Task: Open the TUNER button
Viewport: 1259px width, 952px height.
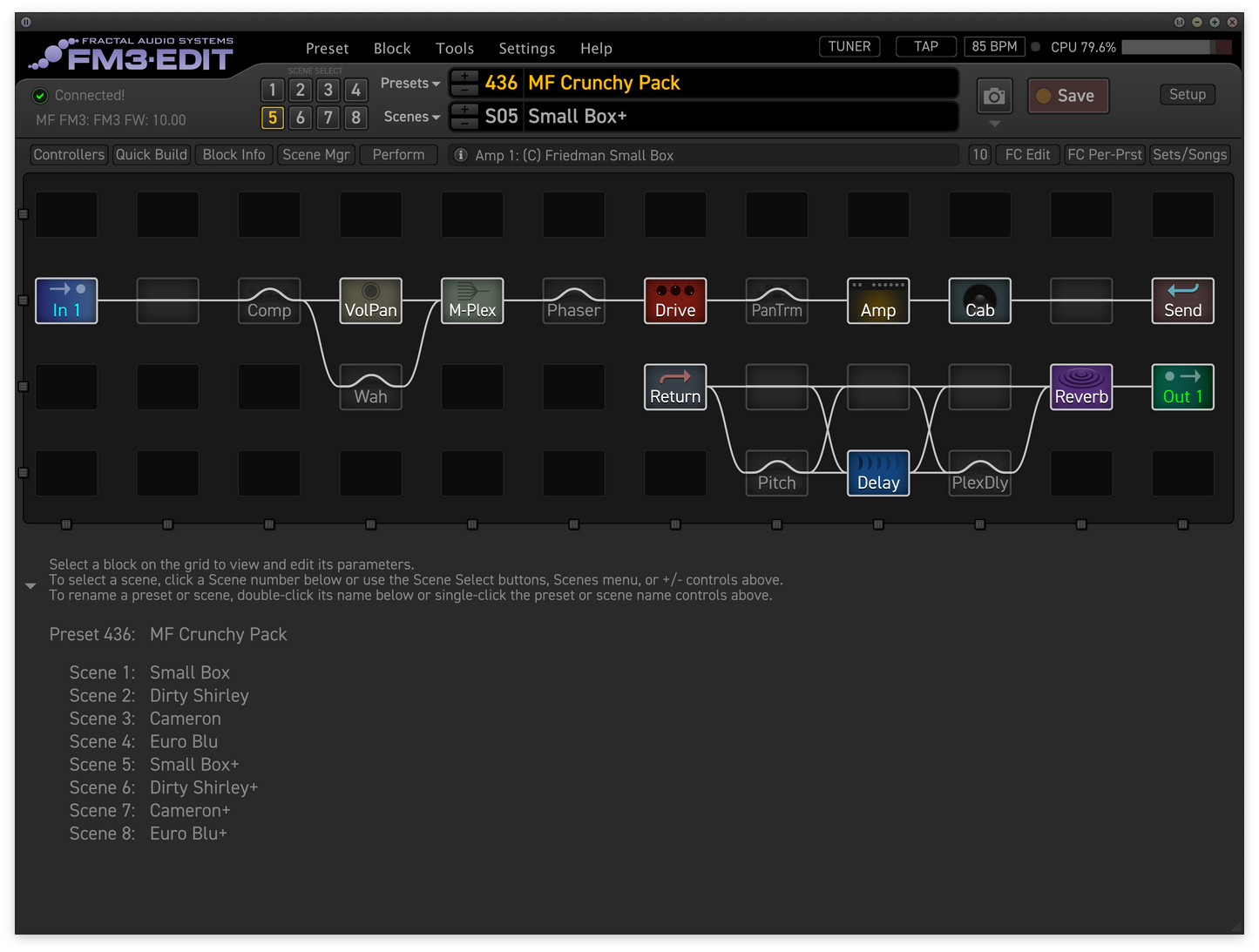Action: click(849, 47)
